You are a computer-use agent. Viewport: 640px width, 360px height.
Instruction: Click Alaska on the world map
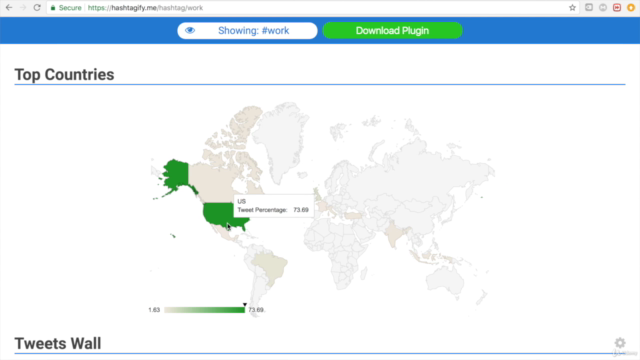pos(176,176)
